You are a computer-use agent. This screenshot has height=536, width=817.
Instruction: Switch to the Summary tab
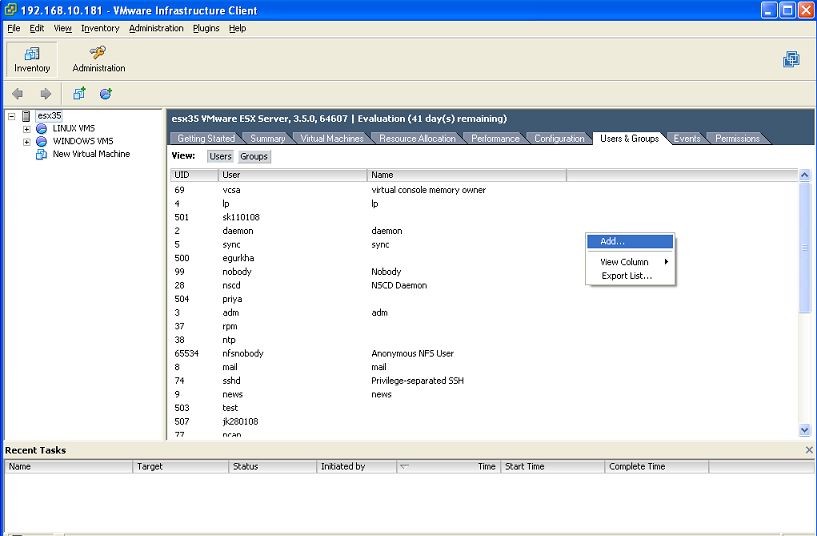[x=268, y=139]
